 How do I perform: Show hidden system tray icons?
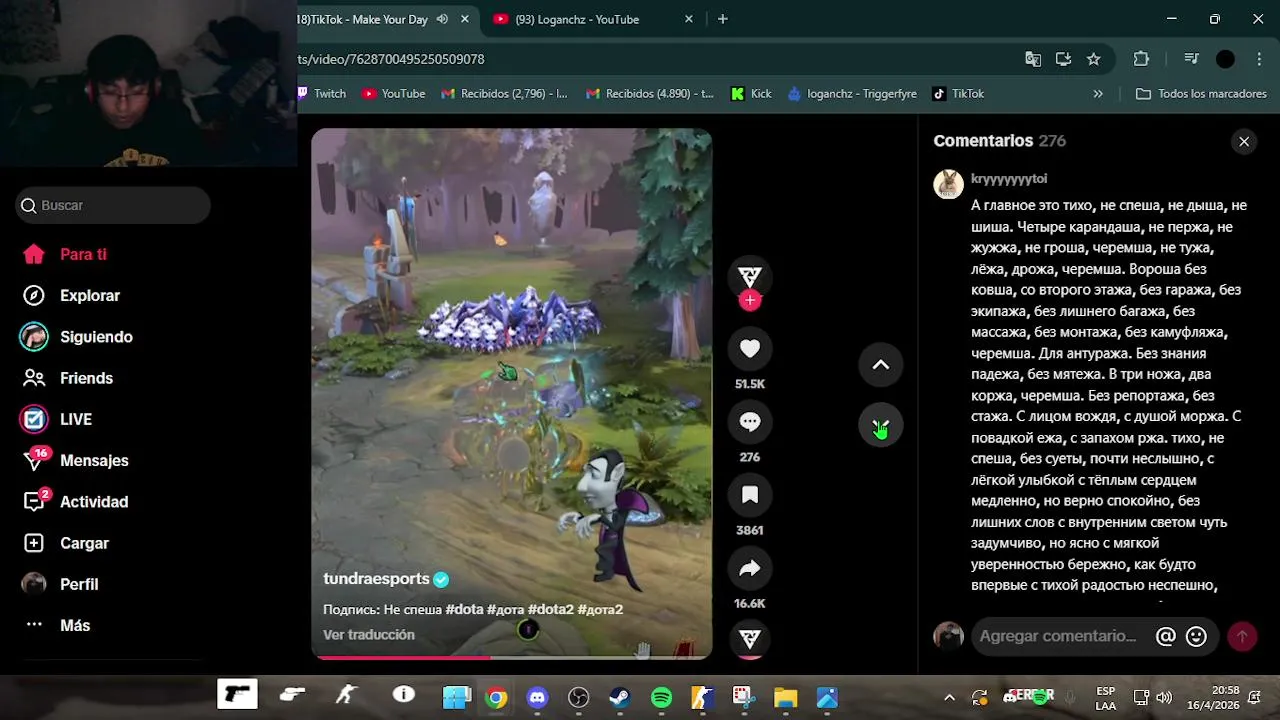click(949, 697)
